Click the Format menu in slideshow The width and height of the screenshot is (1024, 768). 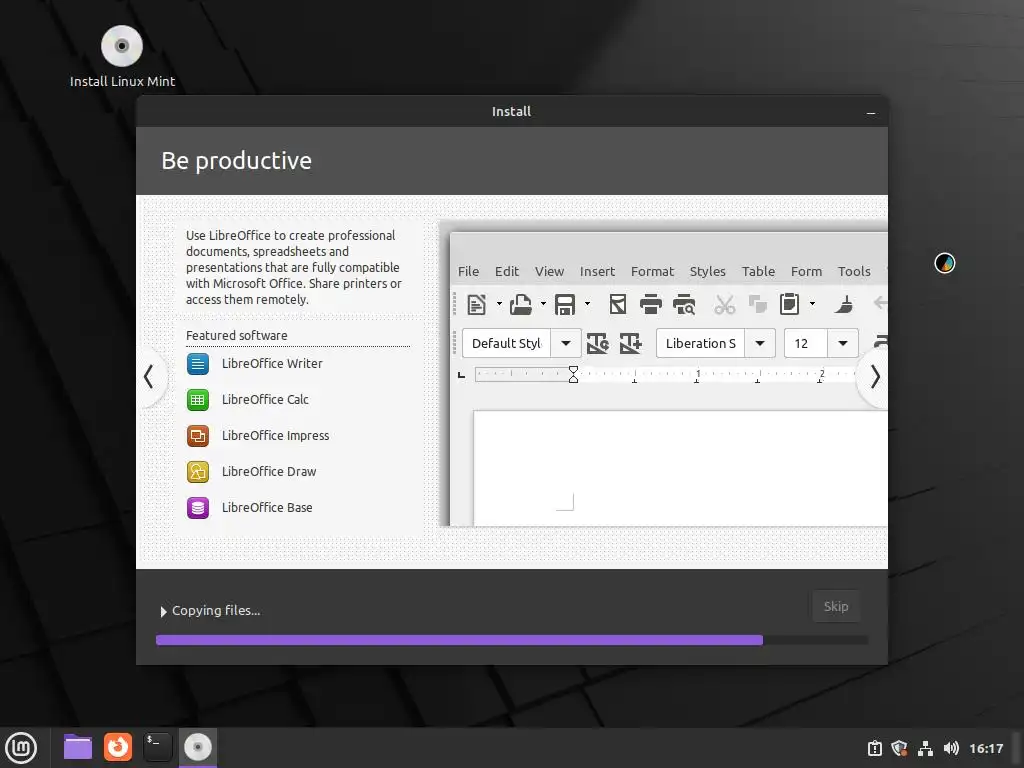click(652, 272)
